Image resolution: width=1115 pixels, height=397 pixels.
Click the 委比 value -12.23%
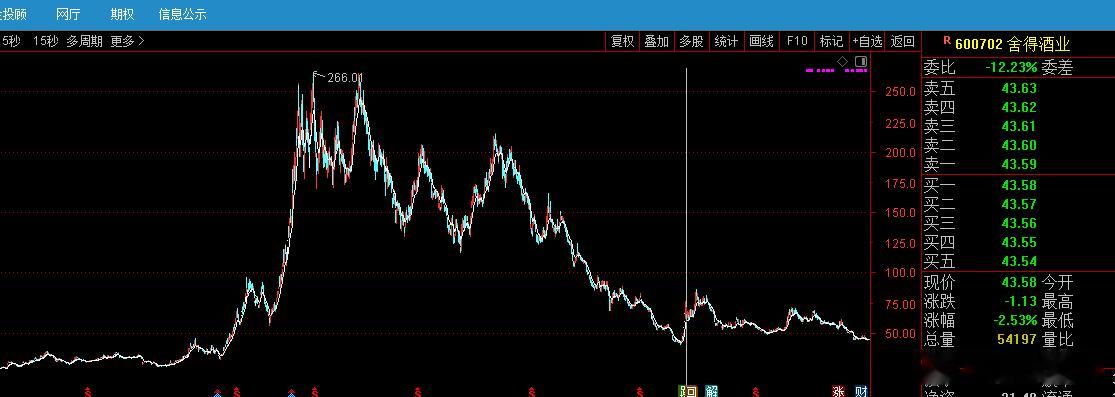[x=1010, y=68]
